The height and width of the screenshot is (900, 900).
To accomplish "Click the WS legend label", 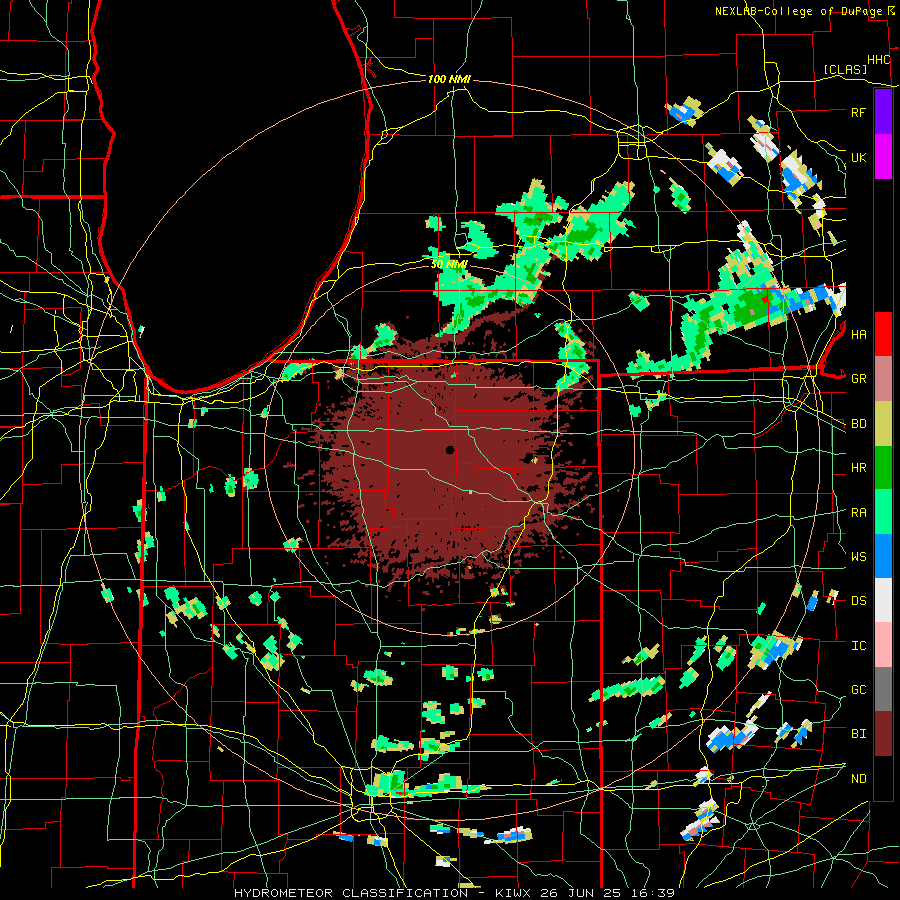I will (858, 556).
